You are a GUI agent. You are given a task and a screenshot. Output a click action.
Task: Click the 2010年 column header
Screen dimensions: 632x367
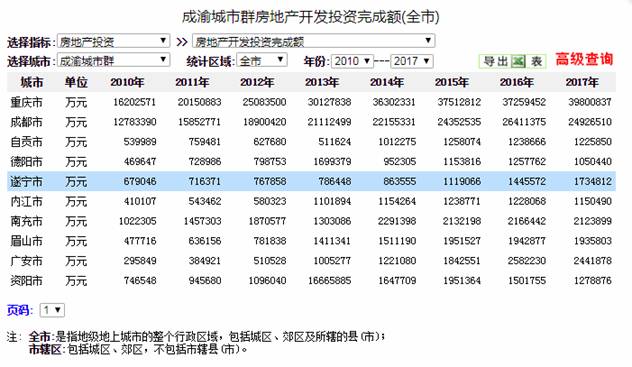pyautogui.click(x=127, y=82)
